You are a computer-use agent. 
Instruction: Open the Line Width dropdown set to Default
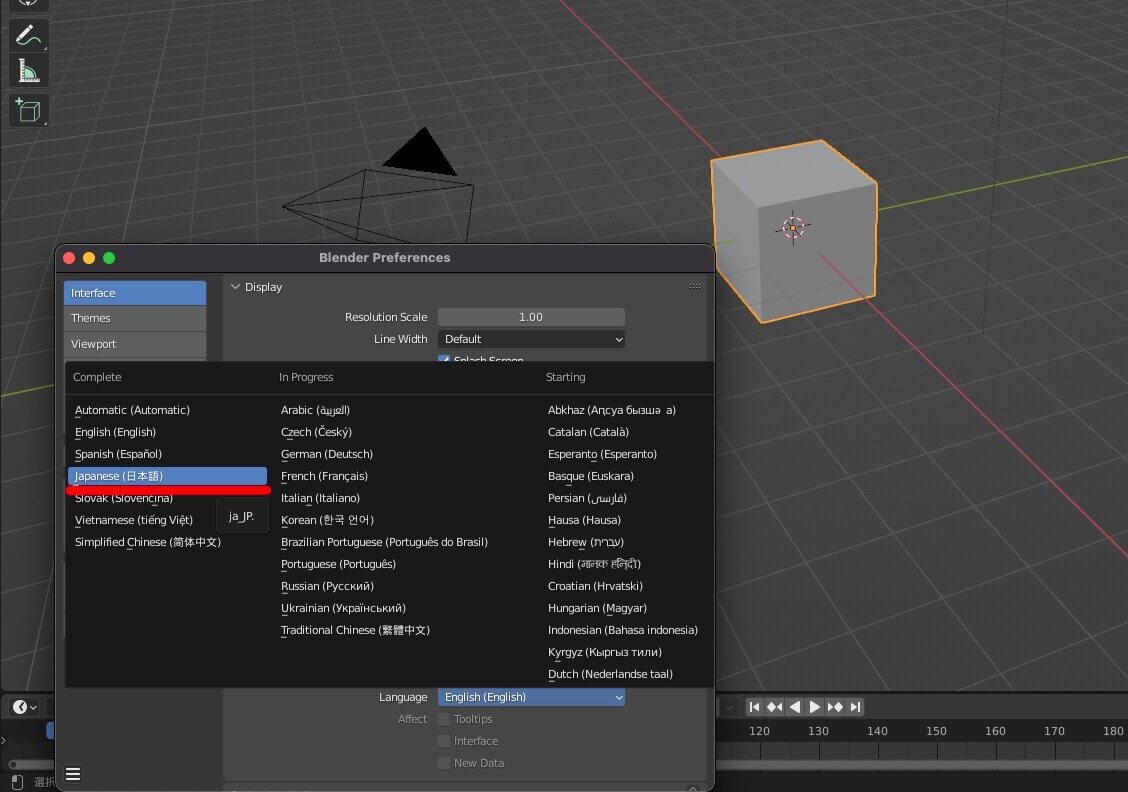(531, 339)
